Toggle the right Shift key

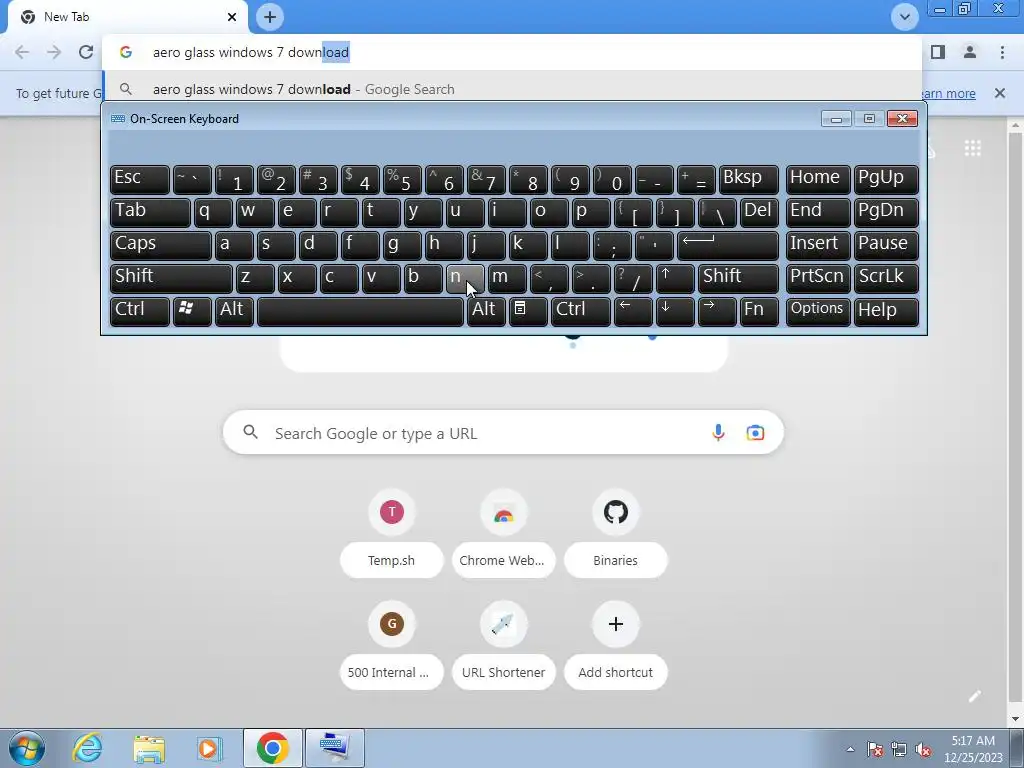(x=738, y=278)
